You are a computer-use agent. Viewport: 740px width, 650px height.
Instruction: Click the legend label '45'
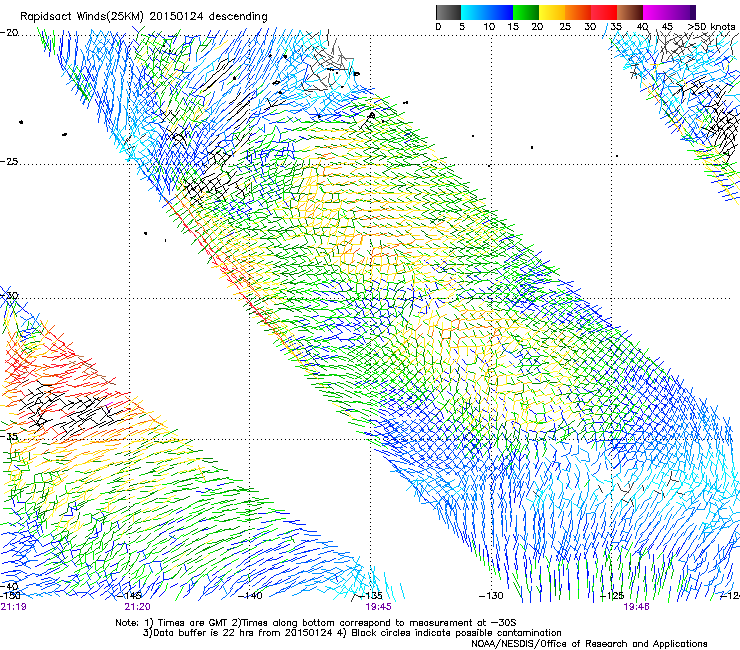pyautogui.click(x=667, y=27)
